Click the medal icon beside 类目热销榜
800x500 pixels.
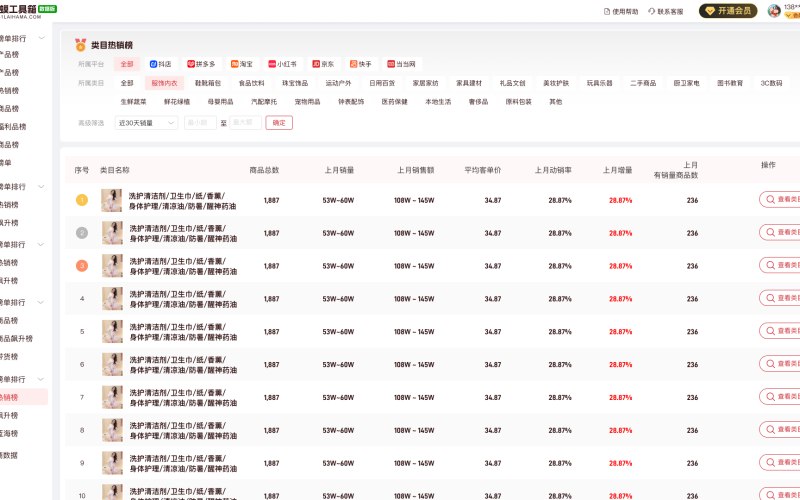point(80,45)
